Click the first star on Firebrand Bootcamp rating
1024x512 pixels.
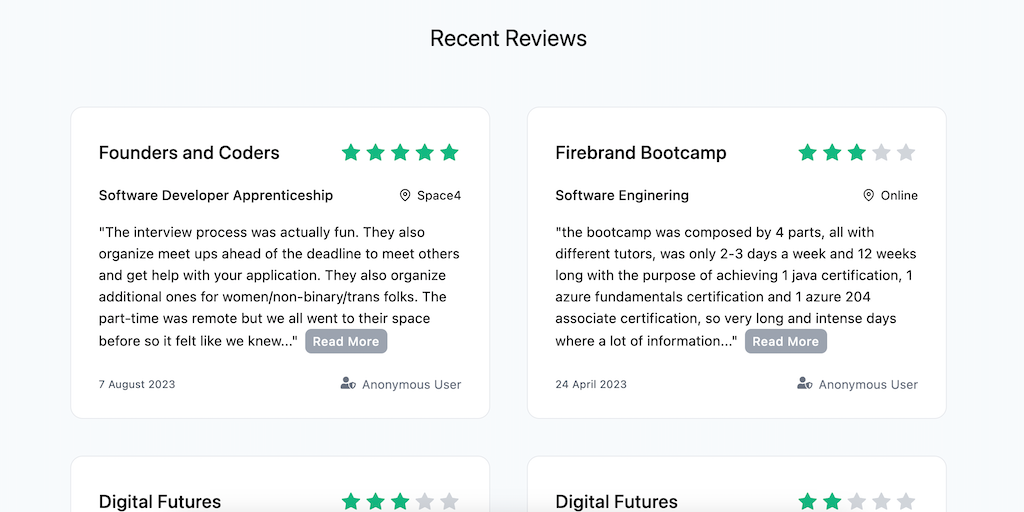807,153
